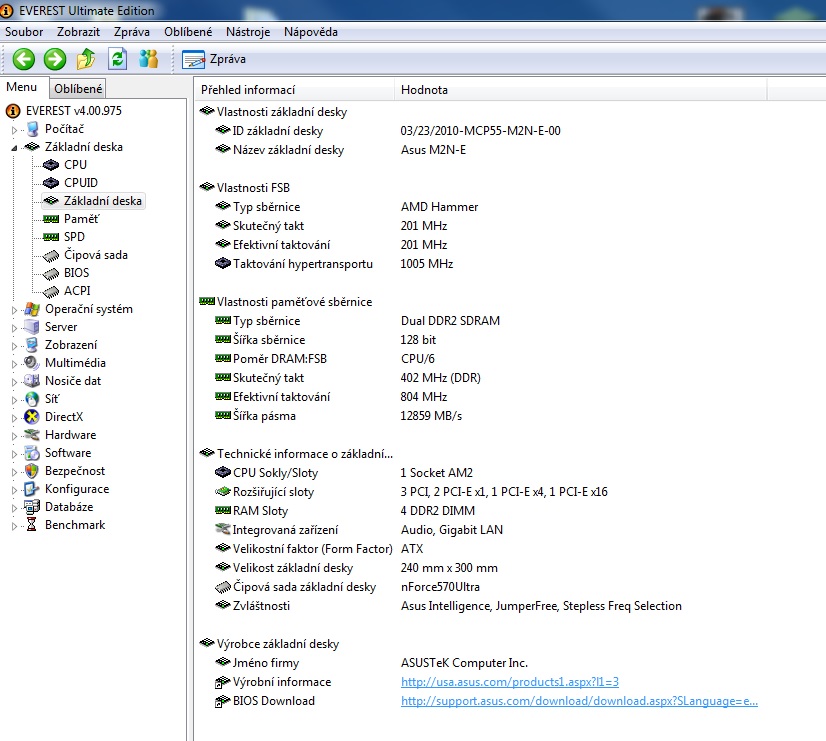Viewport: 826px width, 741px height.
Task: Click the users toolbar icon
Action: pyautogui.click(x=149, y=59)
